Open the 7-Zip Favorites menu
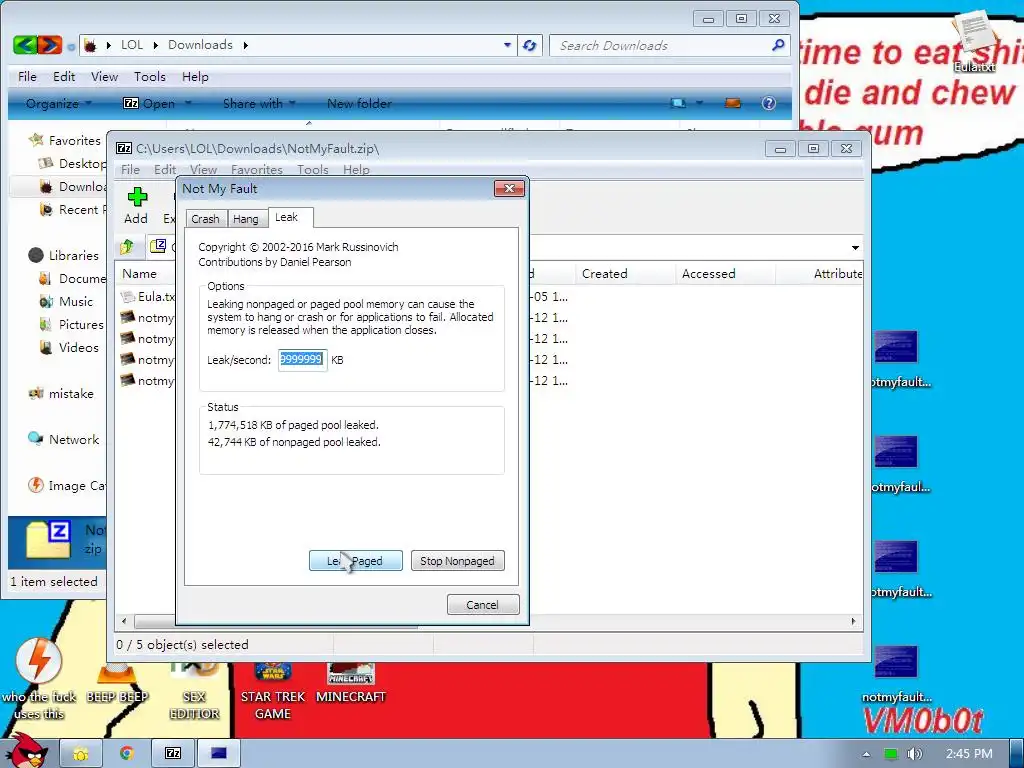This screenshot has height=768, width=1024. tap(257, 170)
